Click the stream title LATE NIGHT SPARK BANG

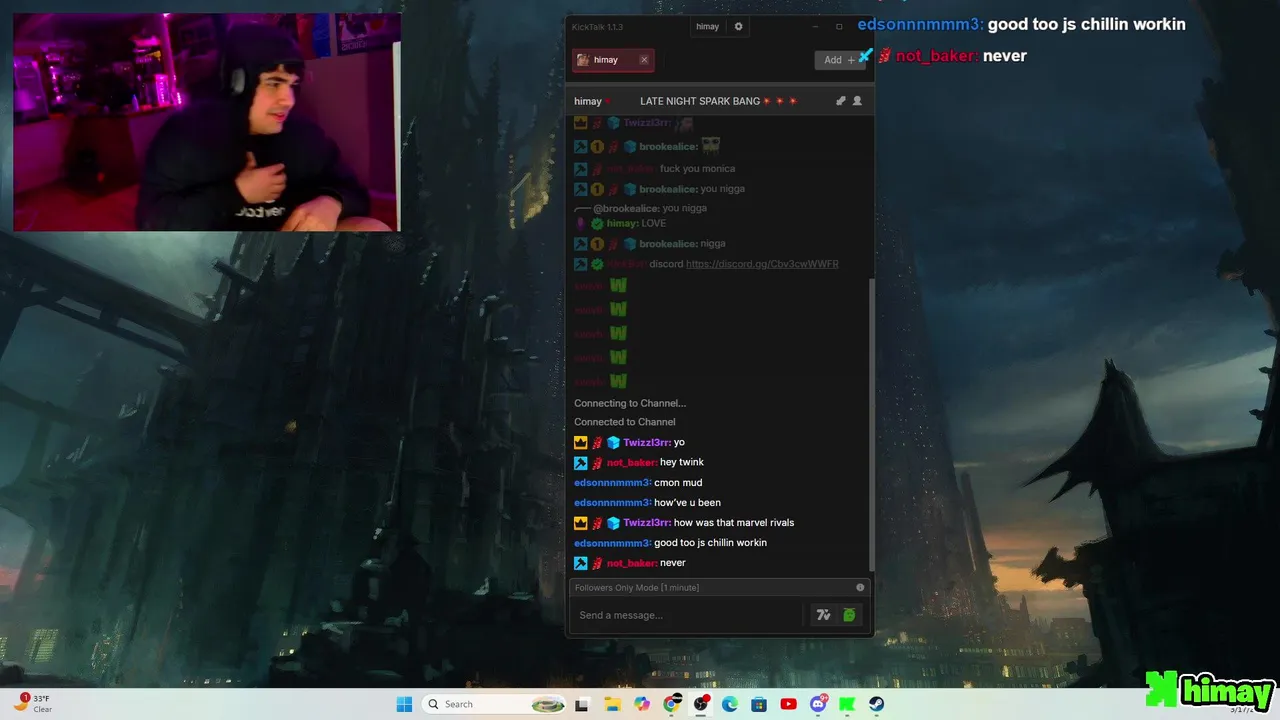tap(719, 101)
